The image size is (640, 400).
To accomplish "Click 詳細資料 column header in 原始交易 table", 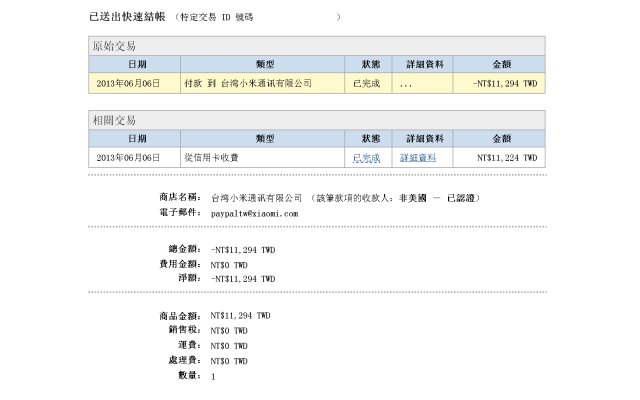I will (x=422, y=64).
